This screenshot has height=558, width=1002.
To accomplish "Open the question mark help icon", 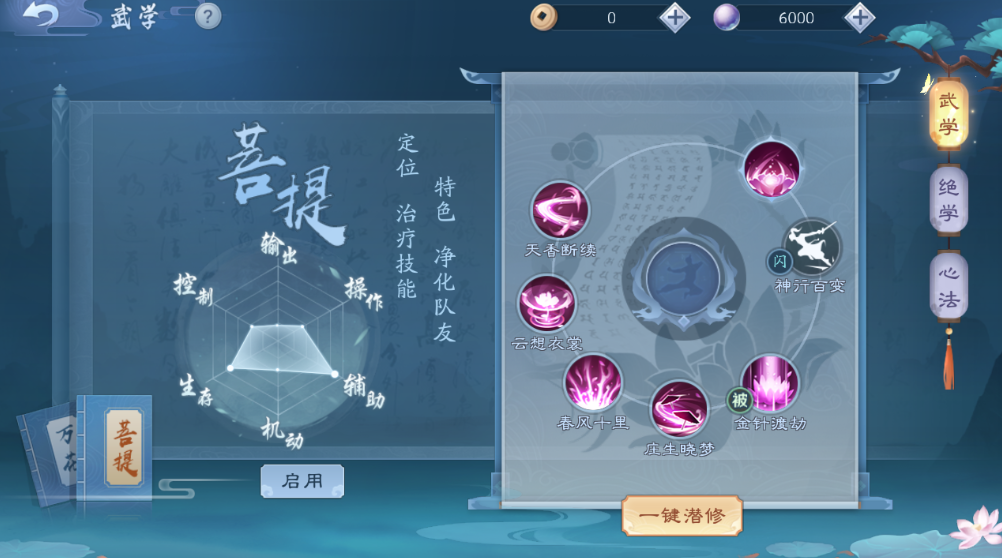I will (208, 17).
